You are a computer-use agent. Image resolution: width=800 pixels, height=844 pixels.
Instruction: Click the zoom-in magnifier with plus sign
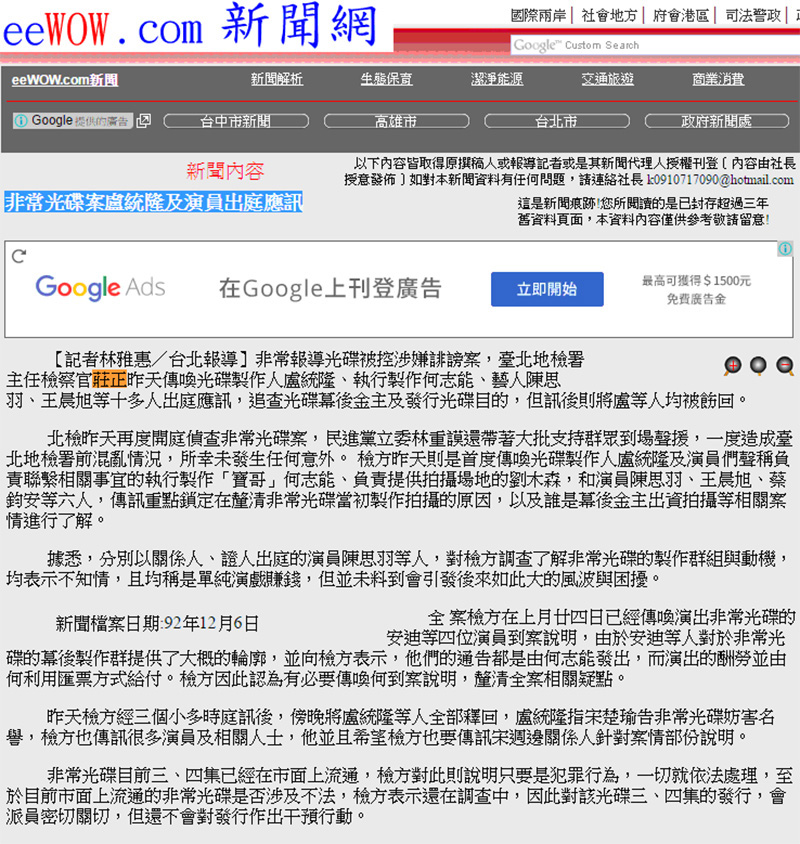click(733, 366)
